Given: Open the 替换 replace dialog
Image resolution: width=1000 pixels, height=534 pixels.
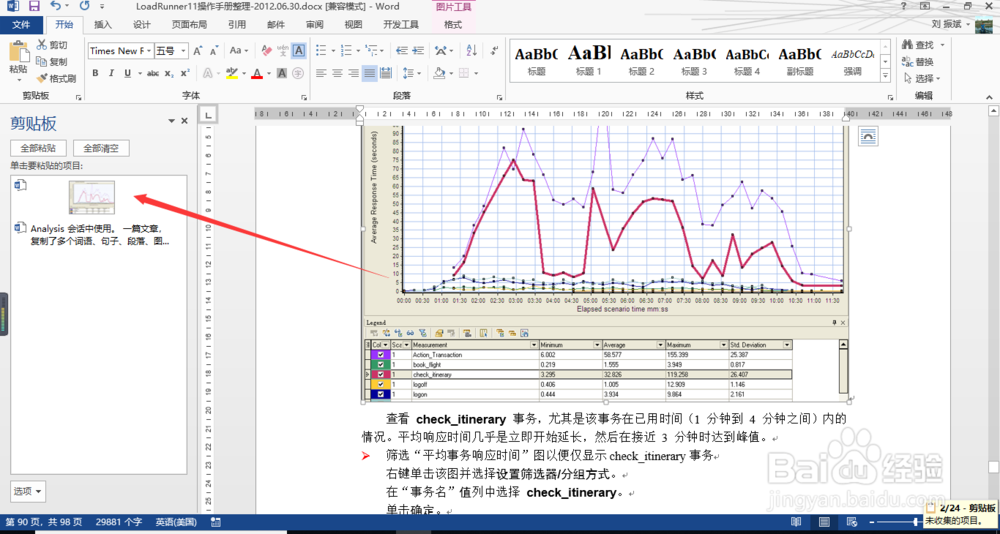Looking at the screenshot, I should coord(918,62).
